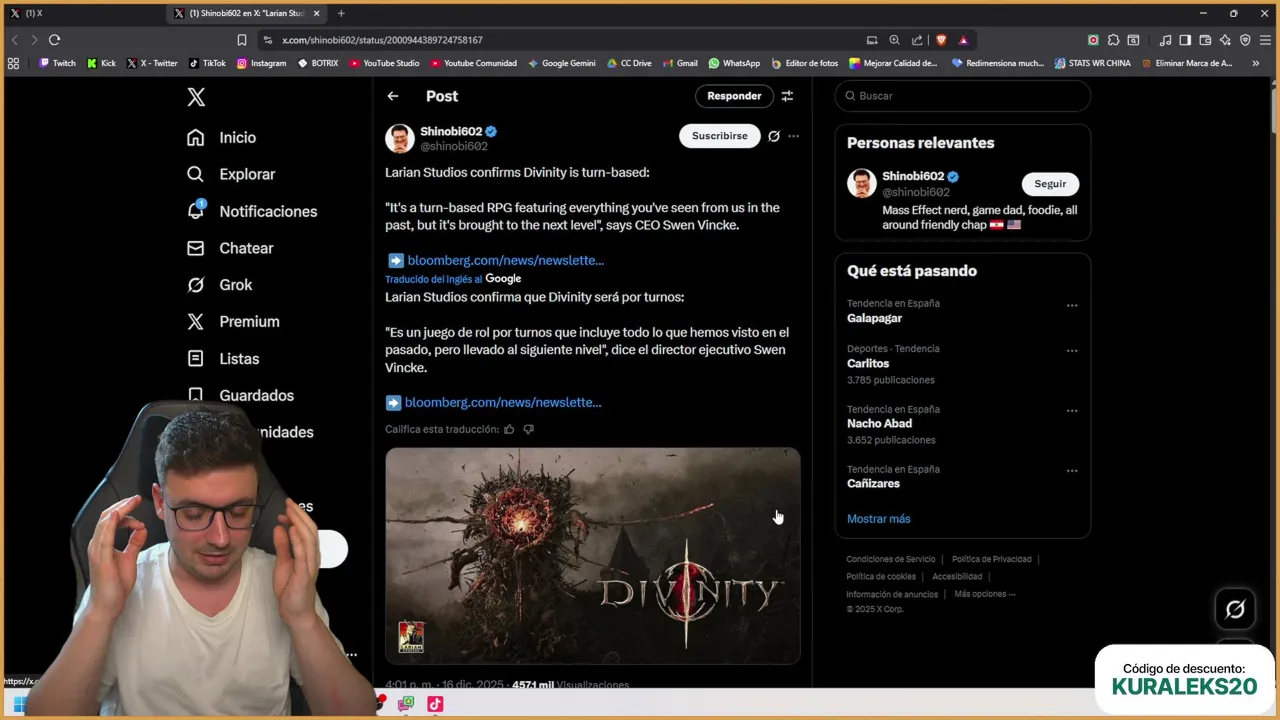1280x720 pixels.
Task: Click the Suscribirse button
Action: pos(720,136)
